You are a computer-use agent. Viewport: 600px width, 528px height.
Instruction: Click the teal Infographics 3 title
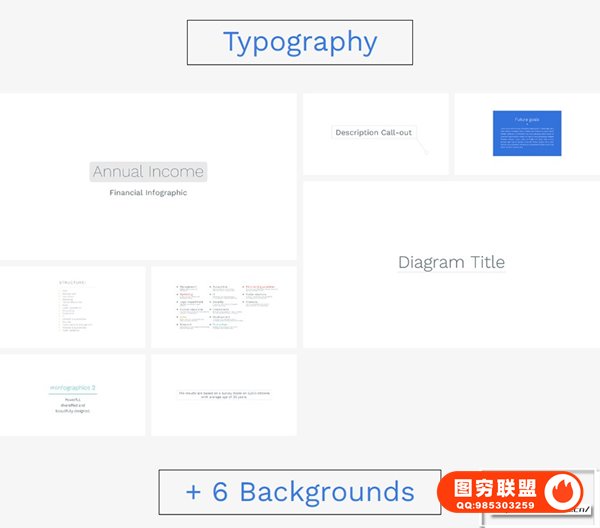coord(72,387)
